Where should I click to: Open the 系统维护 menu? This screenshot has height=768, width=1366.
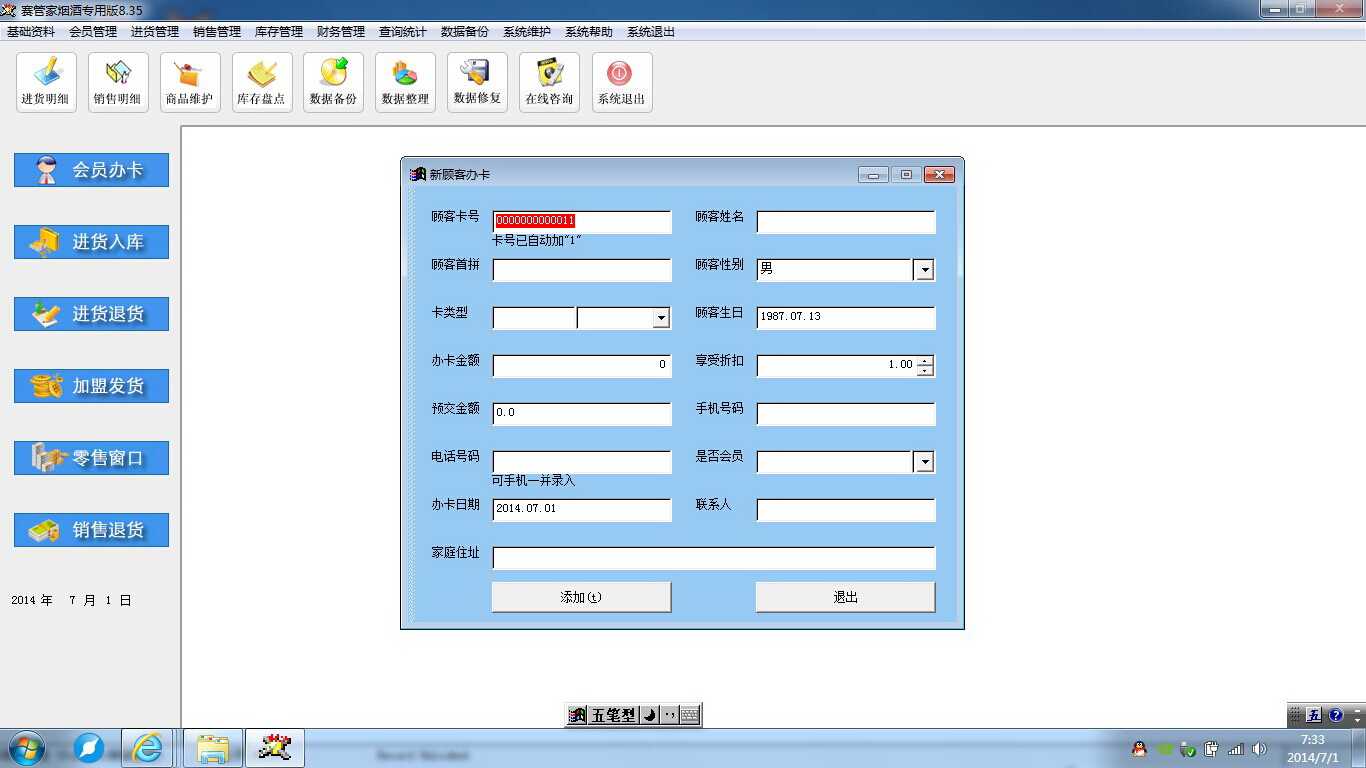coord(527,32)
